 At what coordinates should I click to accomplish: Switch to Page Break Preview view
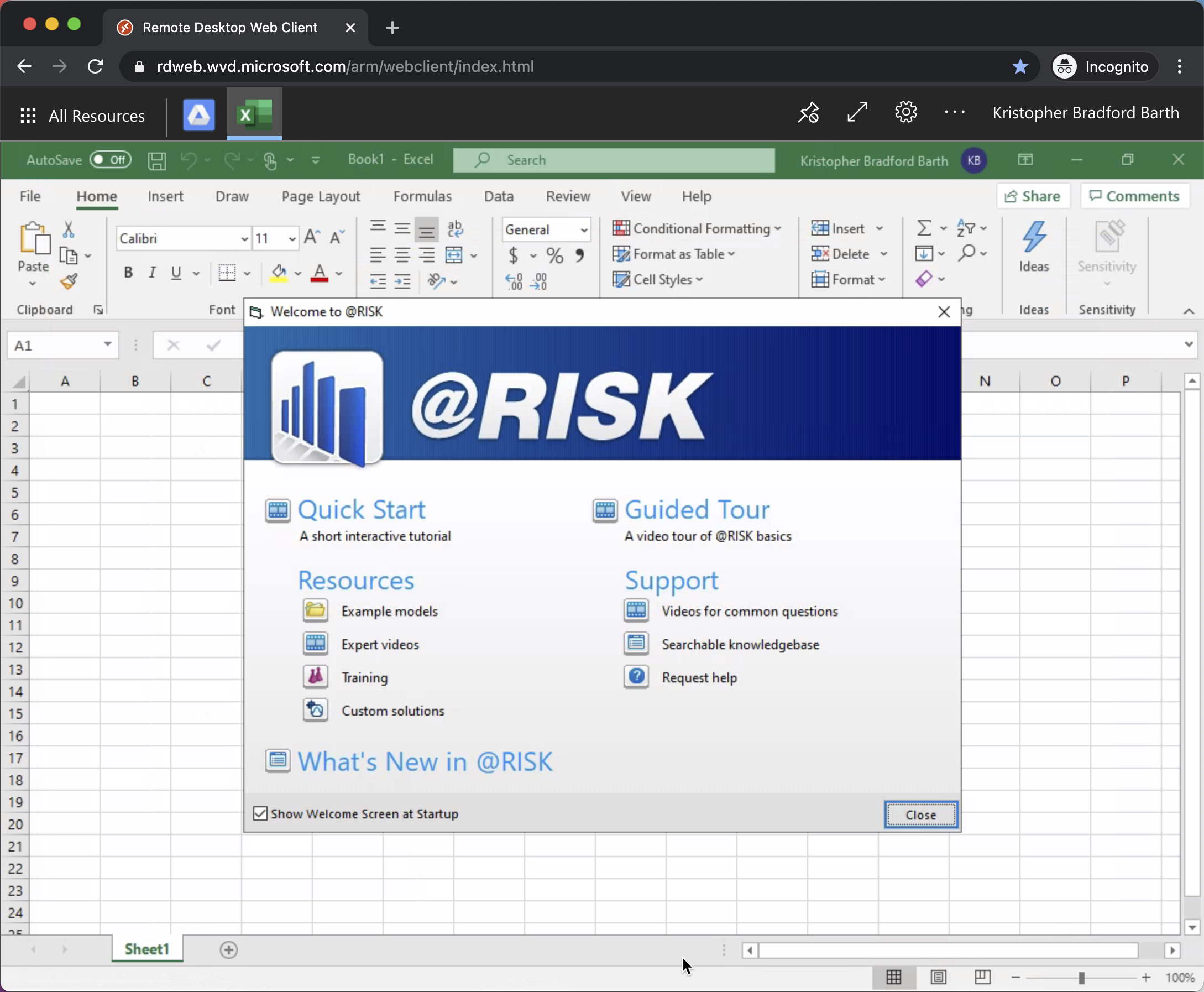982,977
